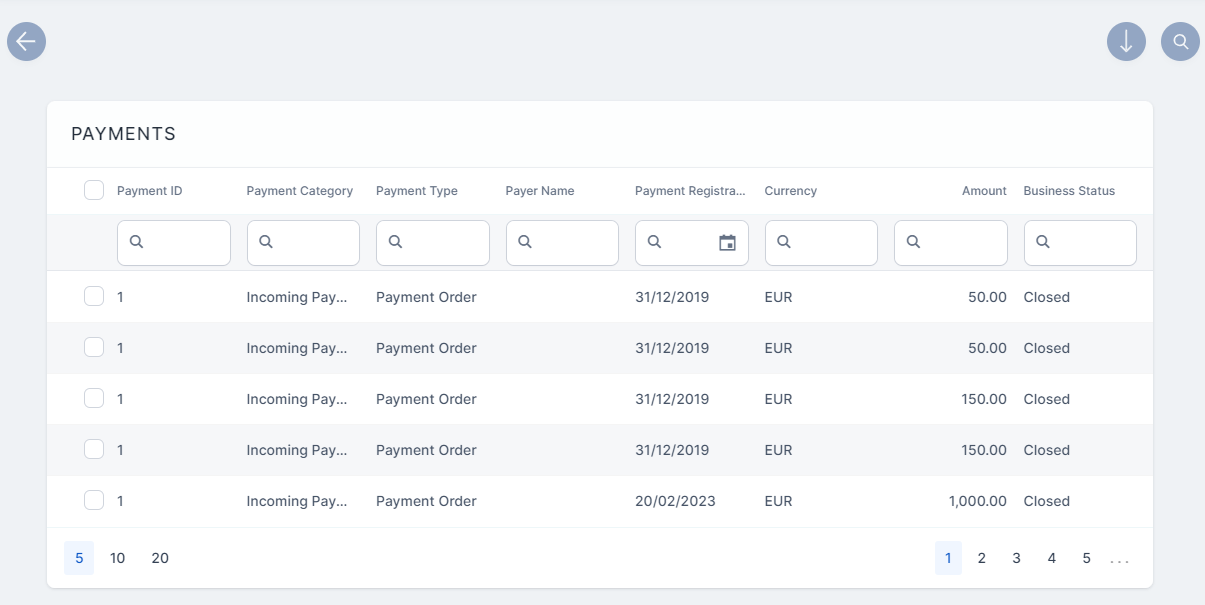
Task: Click the back arrow icon
Action: pyautogui.click(x=27, y=42)
